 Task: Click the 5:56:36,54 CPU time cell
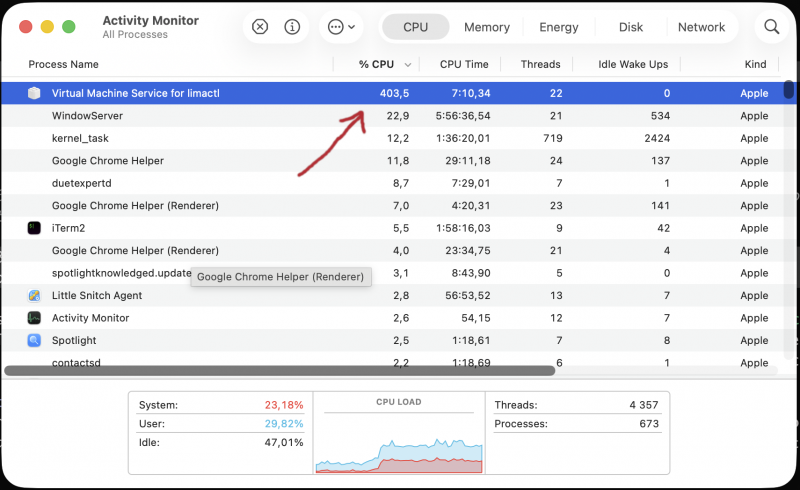pyautogui.click(x=463, y=115)
